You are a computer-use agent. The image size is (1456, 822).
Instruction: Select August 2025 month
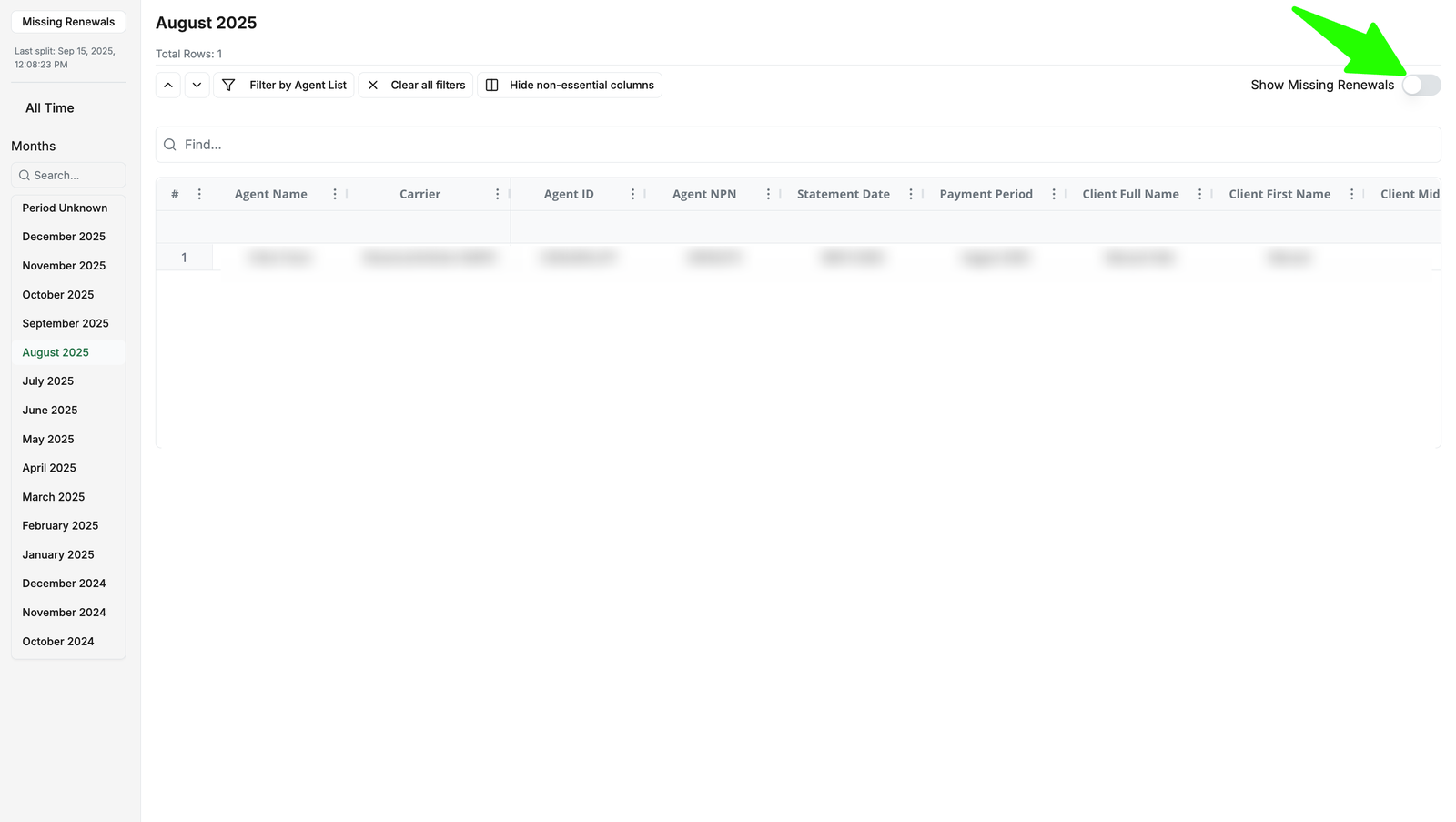(68, 352)
